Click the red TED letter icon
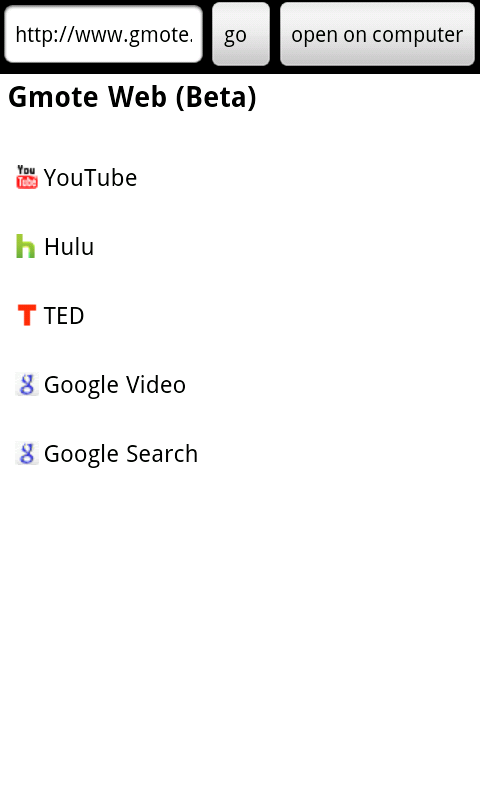The height and width of the screenshot is (800, 480). click(27, 315)
